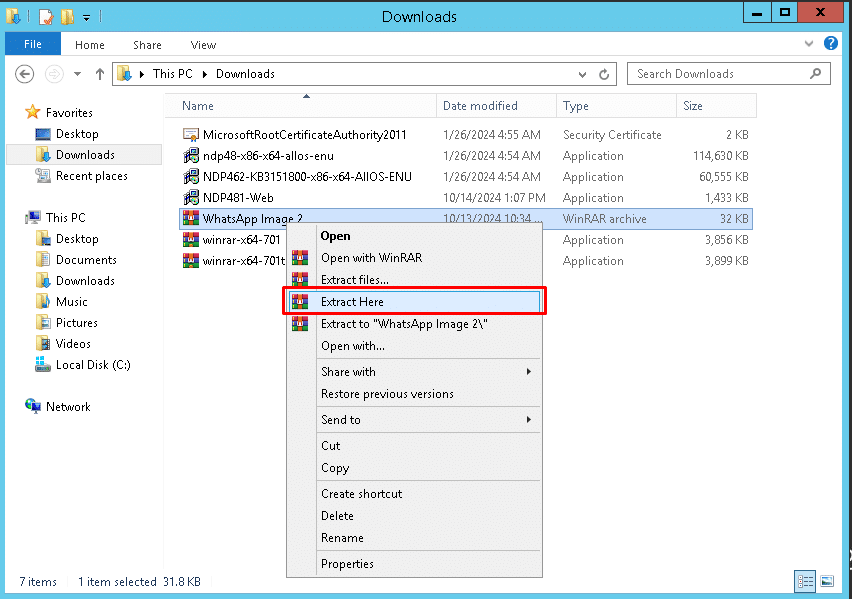Select Documents under This PC
The width and height of the screenshot is (852, 599).
coord(86,260)
